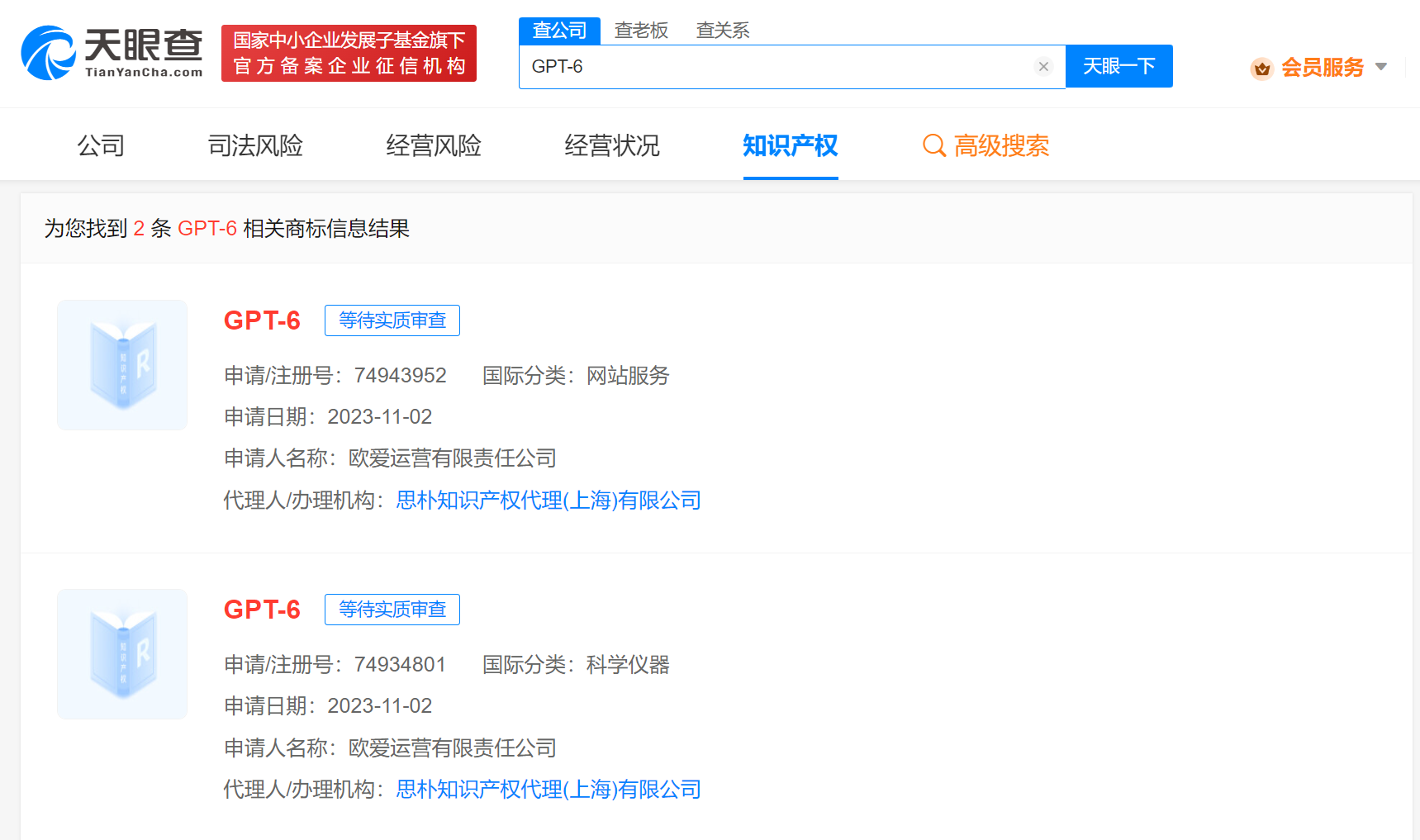The width and height of the screenshot is (1420, 840).
Task: Click 欧爱运营有限责任公司 in 74934801 entry
Action: coord(453,748)
